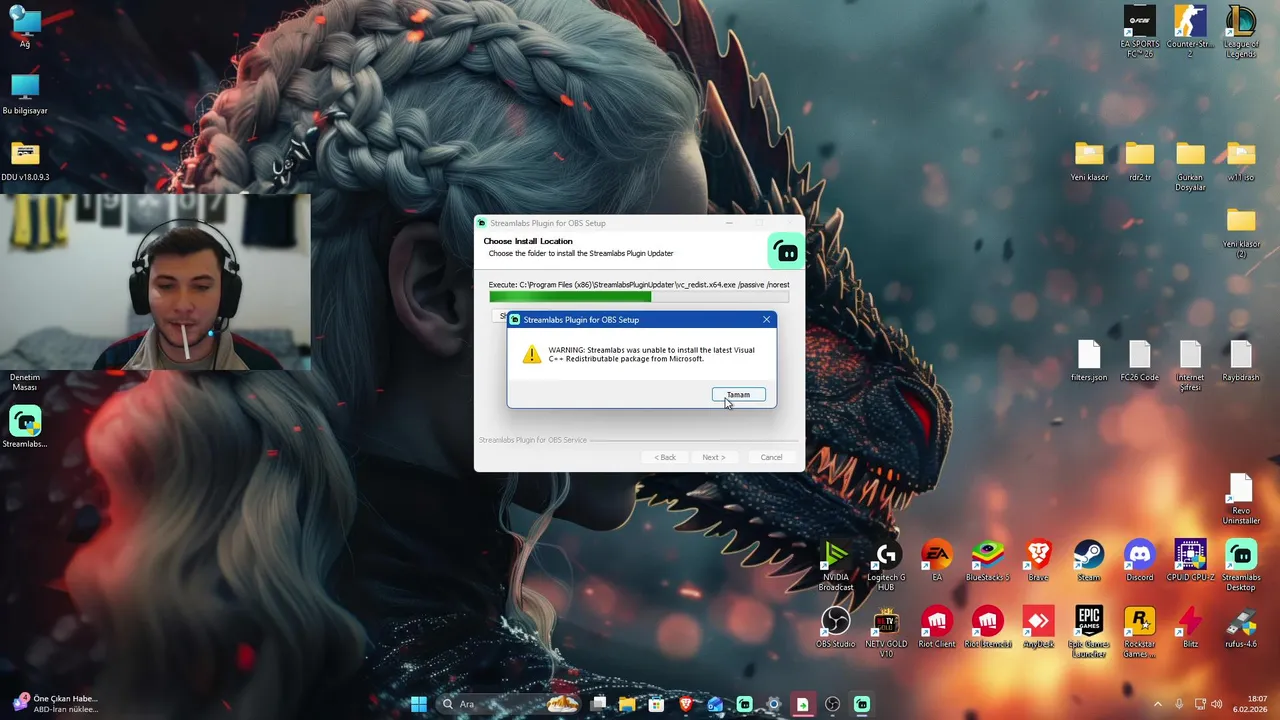Select the DDU v18.0.9.3 desktop icon
The image size is (1280, 720).
pos(25,160)
